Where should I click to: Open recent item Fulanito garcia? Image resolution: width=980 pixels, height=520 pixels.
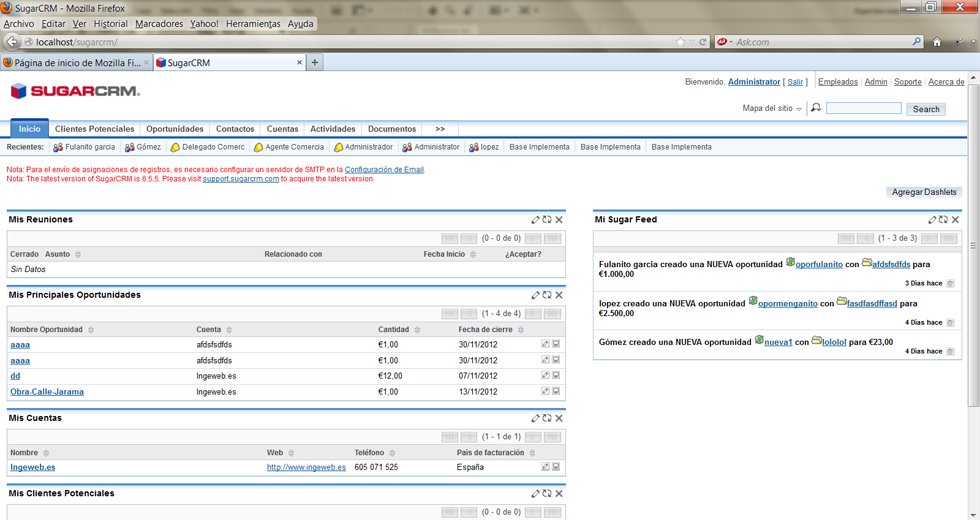84,147
